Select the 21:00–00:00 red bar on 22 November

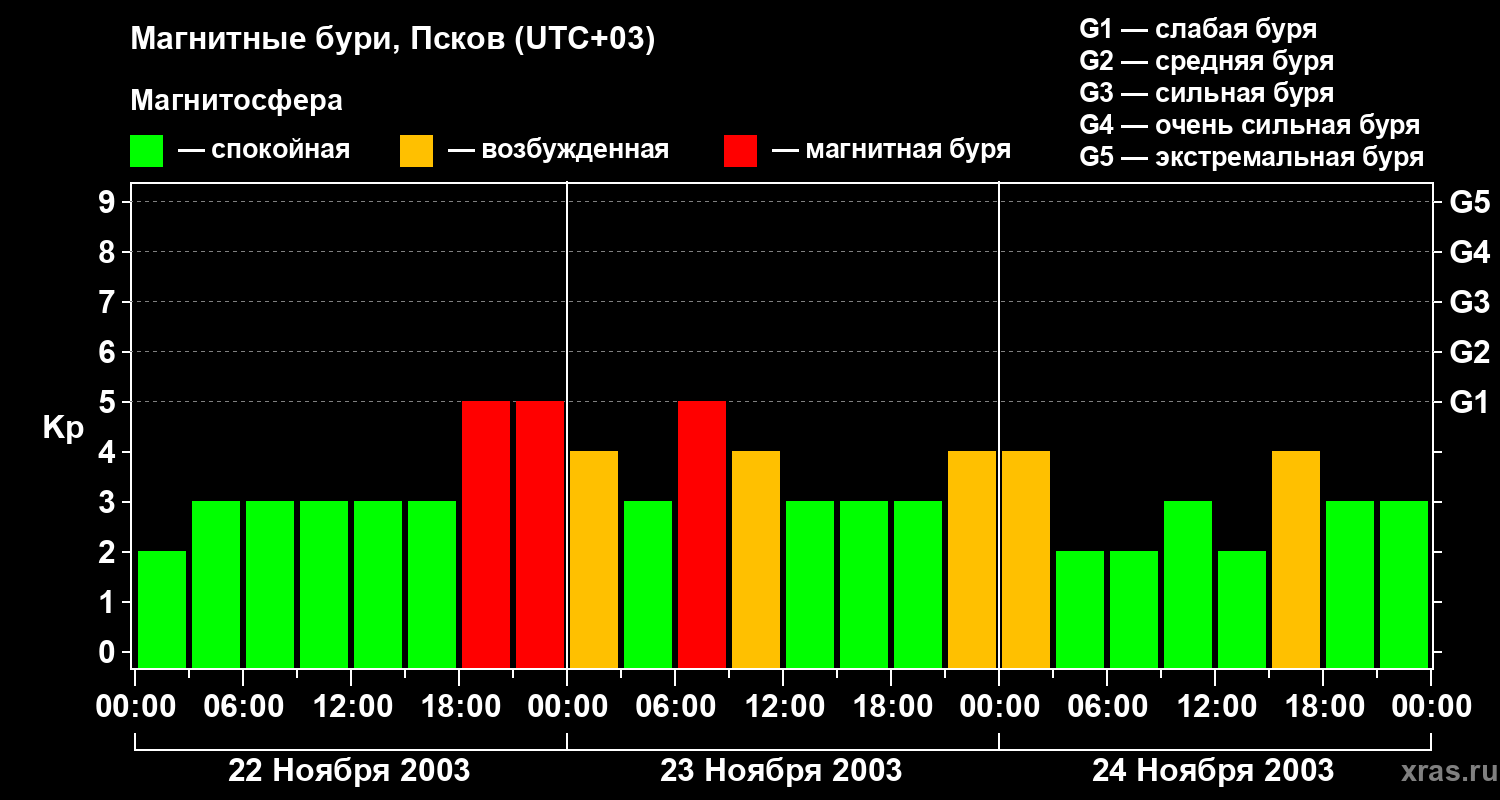tap(540, 534)
